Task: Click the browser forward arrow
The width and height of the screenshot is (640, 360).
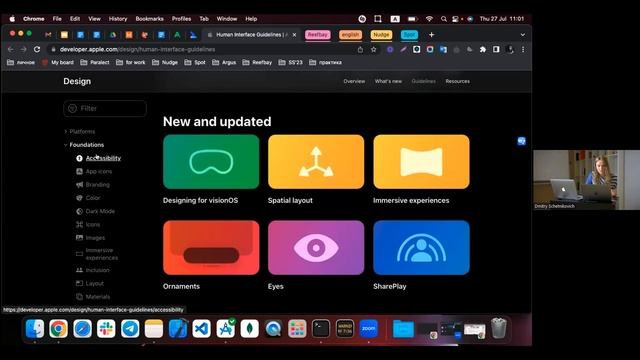Action: (x=24, y=49)
